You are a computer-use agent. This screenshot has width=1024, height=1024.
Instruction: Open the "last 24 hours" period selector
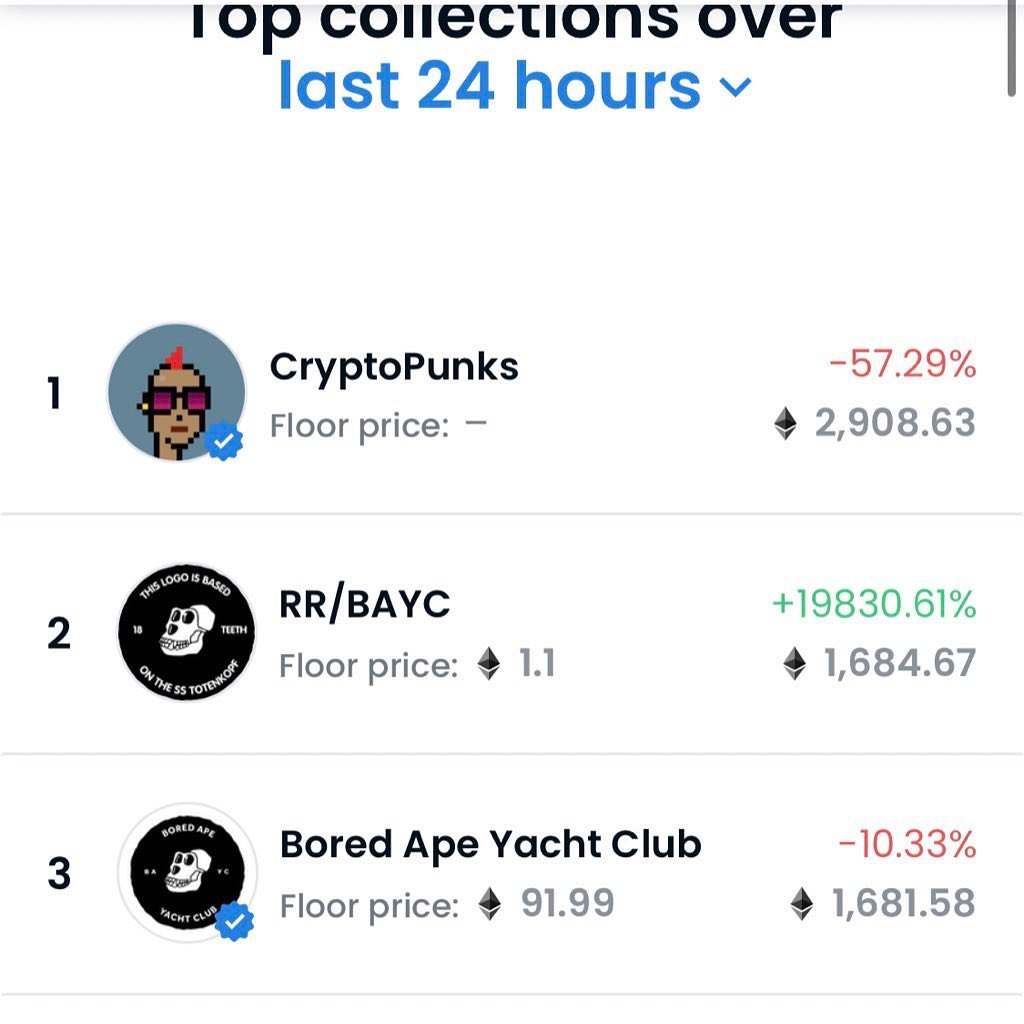(x=490, y=86)
